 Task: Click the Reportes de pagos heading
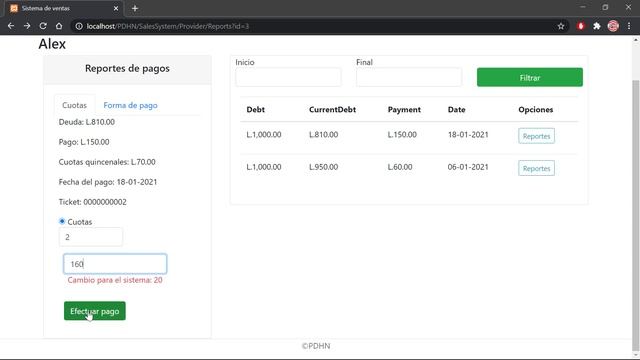(127, 68)
